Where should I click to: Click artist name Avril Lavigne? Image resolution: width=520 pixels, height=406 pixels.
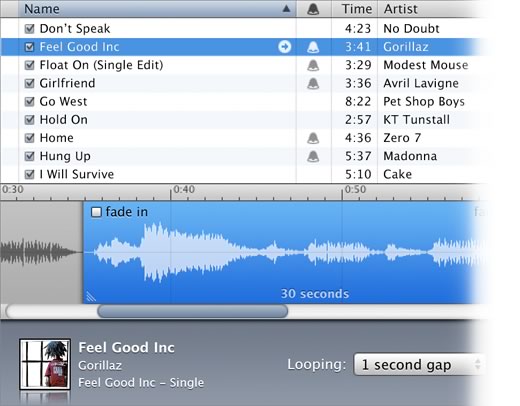click(421, 83)
